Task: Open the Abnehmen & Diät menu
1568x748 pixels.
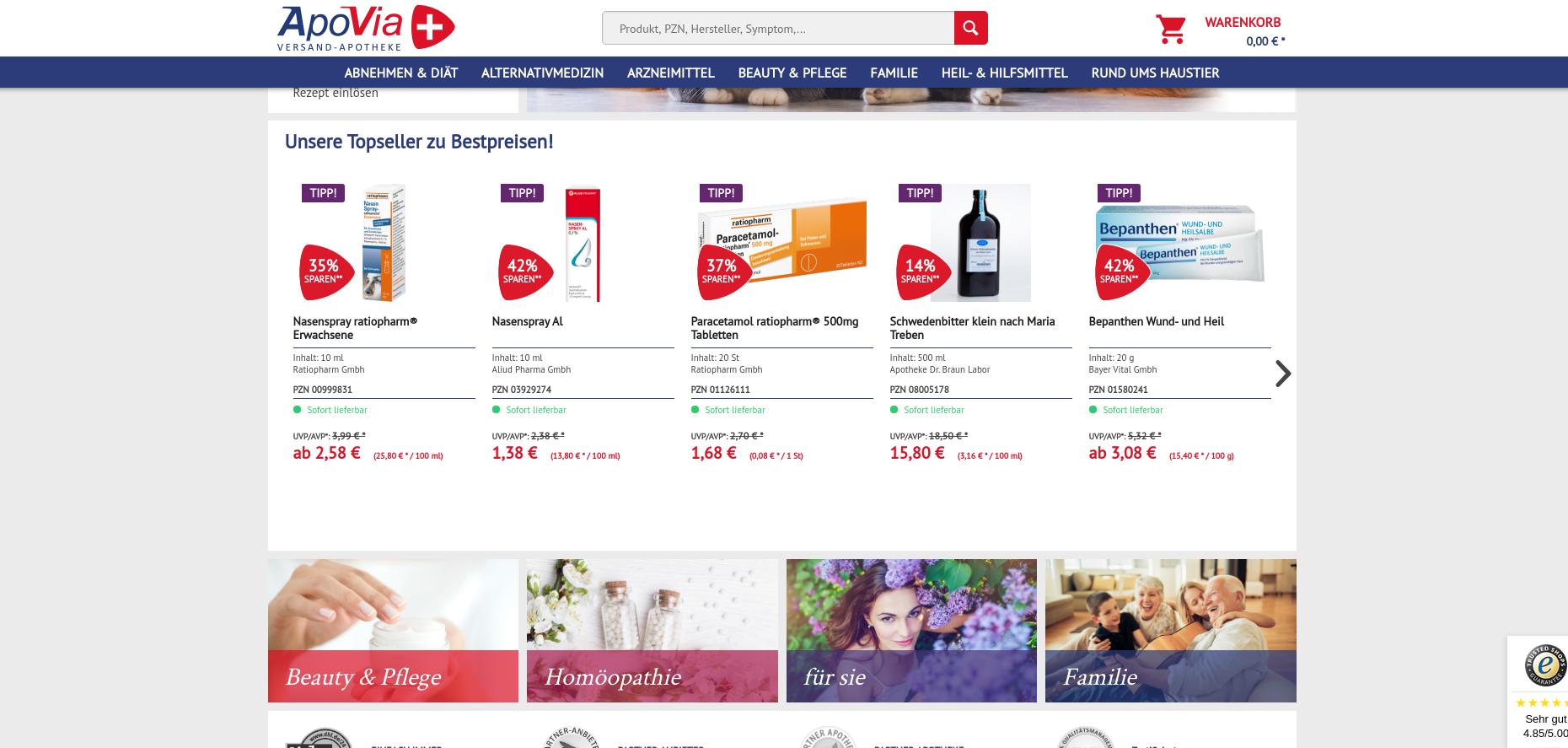Action: [400, 73]
